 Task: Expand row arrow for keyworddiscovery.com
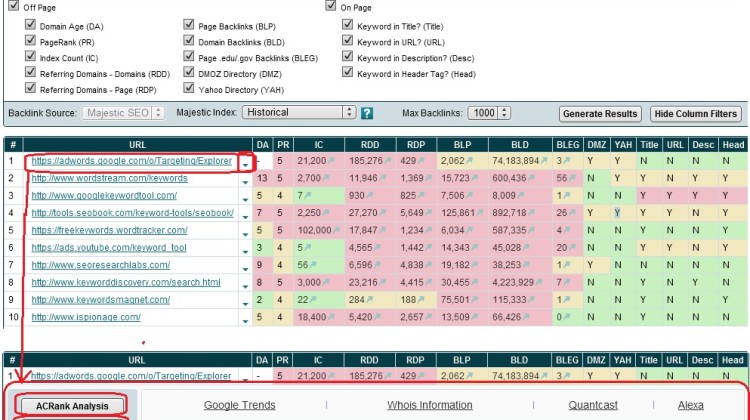[245, 286]
